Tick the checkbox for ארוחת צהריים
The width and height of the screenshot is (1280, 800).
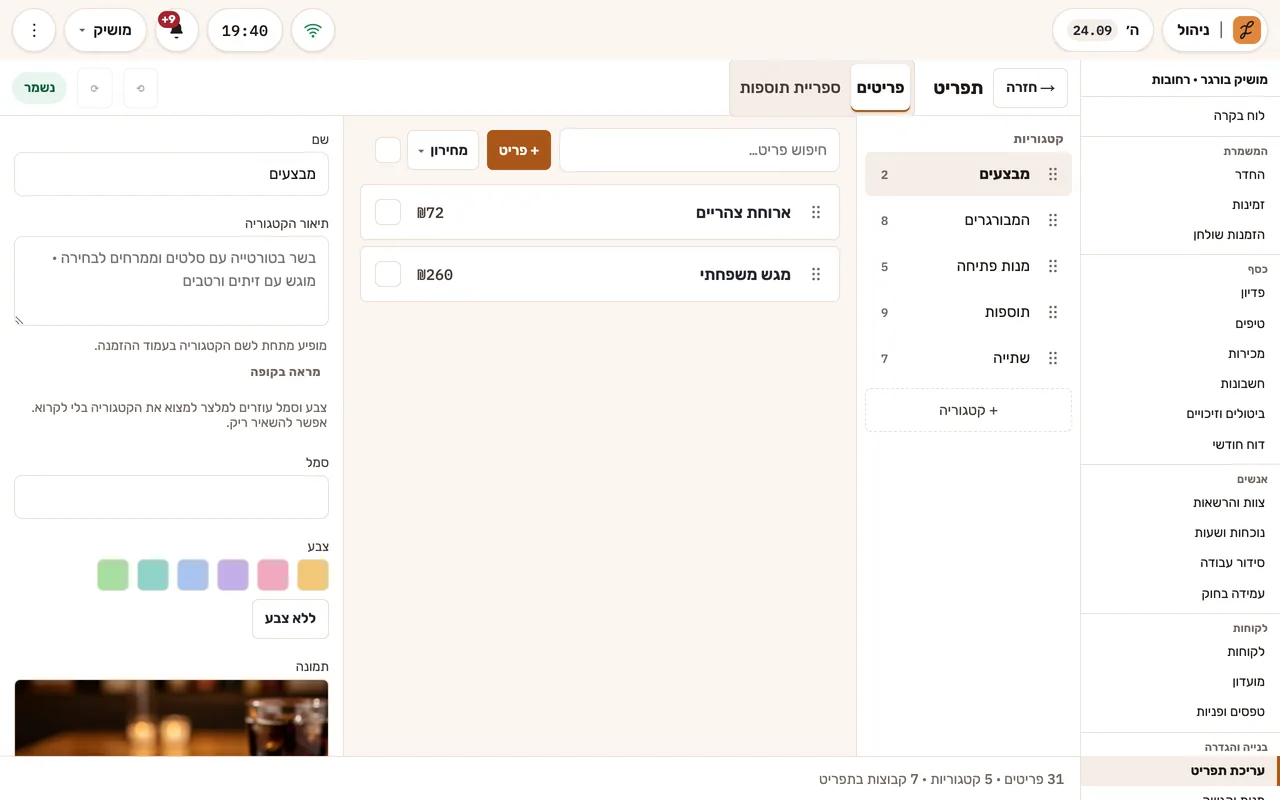tap(388, 212)
